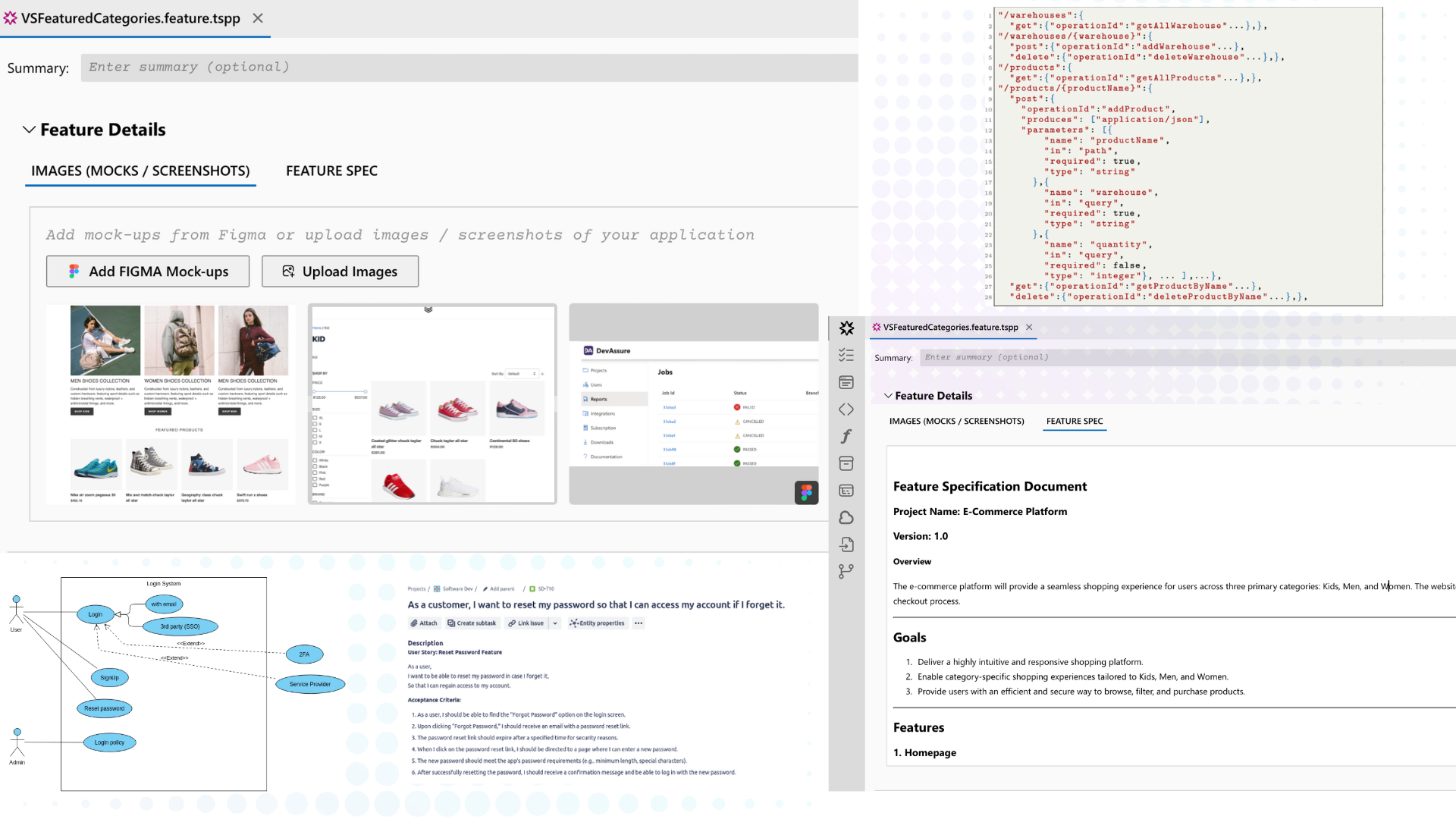Open job ID link 33cba3

669,407
